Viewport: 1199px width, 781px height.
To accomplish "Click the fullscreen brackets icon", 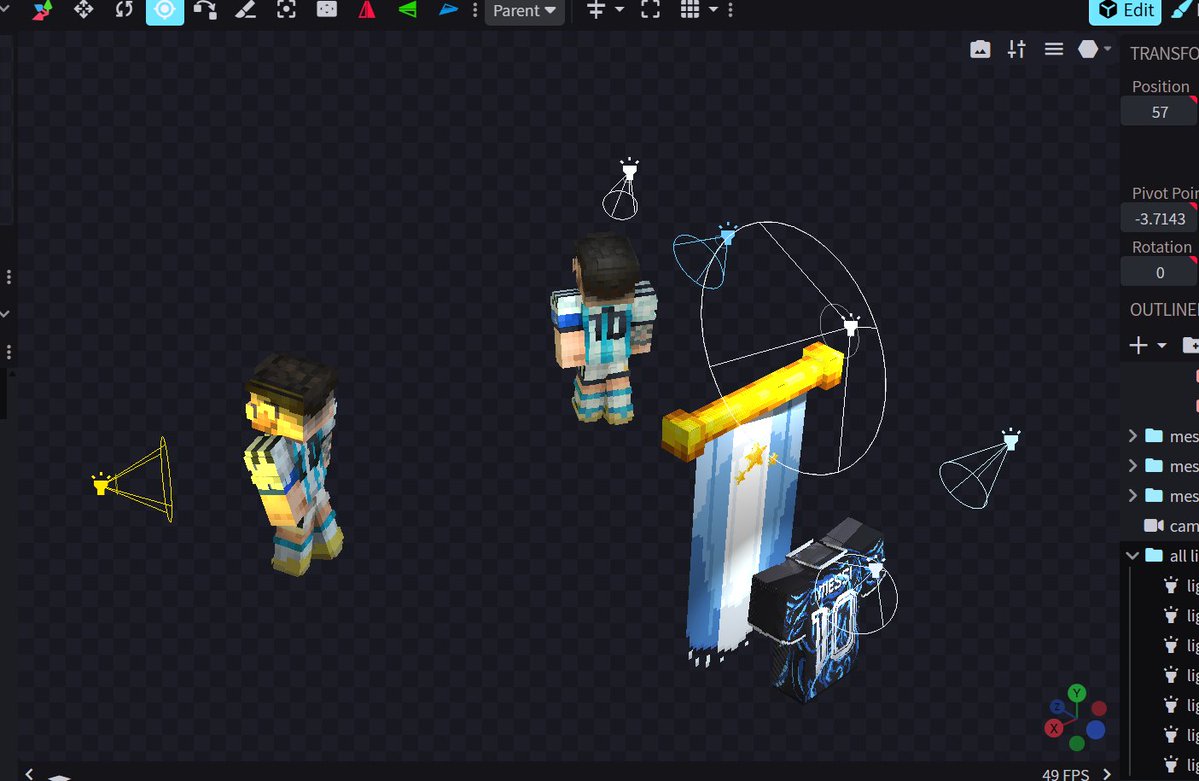I will click(x=650, y=10).
